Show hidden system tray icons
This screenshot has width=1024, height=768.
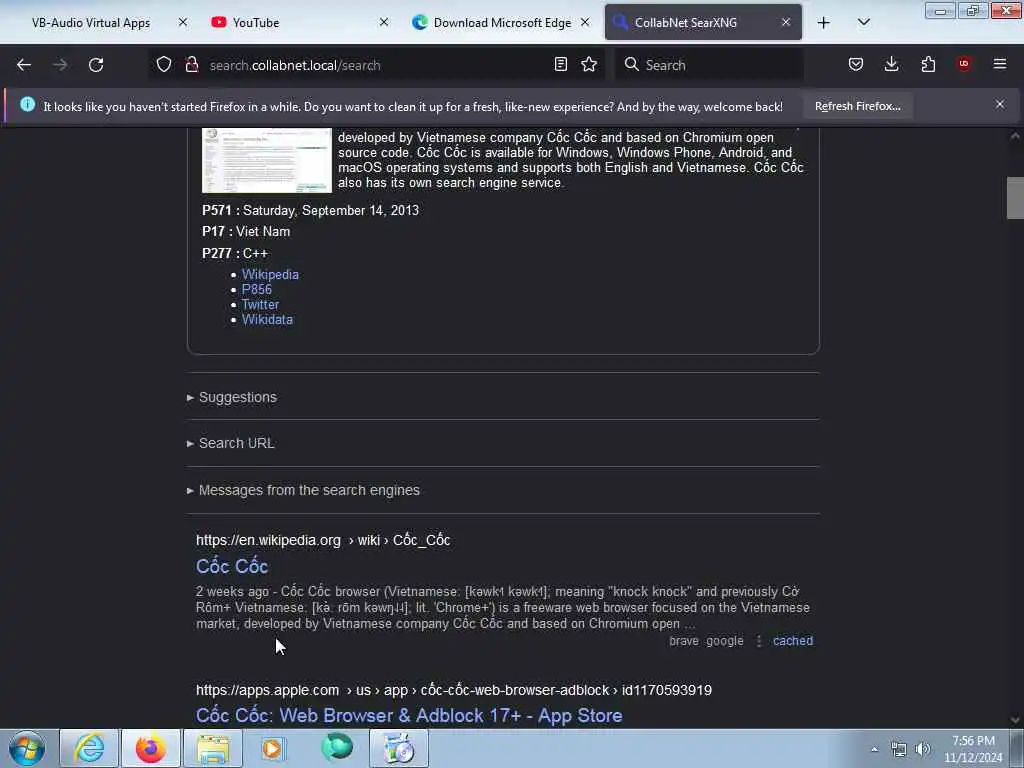(874, 749)
